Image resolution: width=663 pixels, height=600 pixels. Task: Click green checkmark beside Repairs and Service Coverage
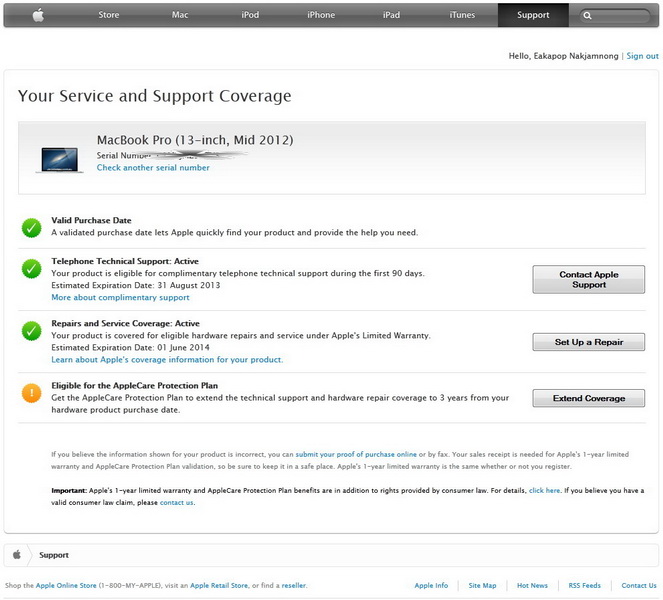pyautogui.click(x=32, y=331)
